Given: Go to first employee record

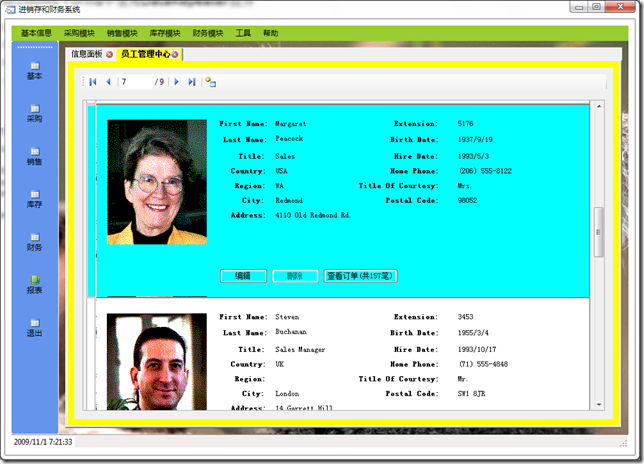Looking at the screenshot, I should click(x=93, y=82).
